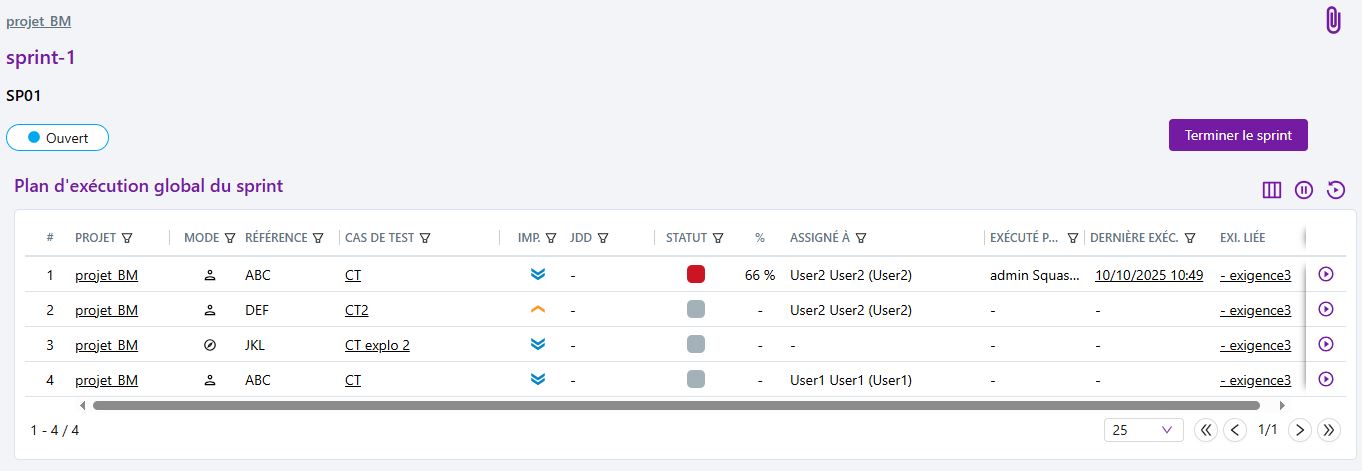Screen dimensions: 1362x471
Task: Click the Terminer le sprint button
Action: [1238, 135]
